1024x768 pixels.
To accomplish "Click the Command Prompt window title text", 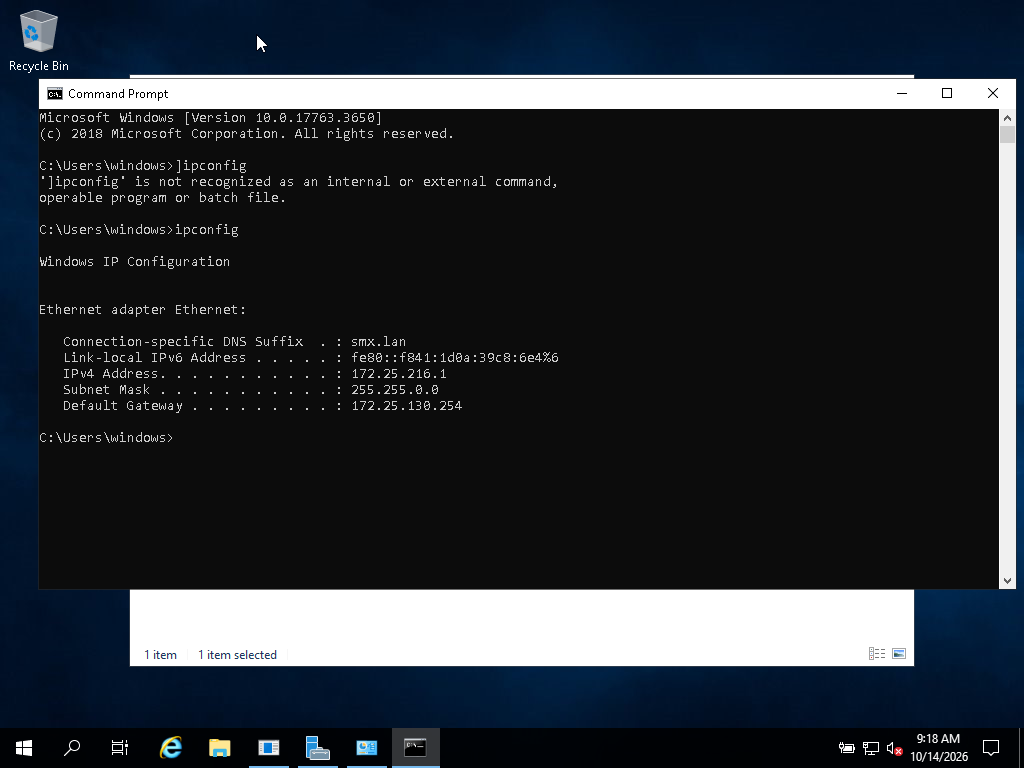I will 118,94.
